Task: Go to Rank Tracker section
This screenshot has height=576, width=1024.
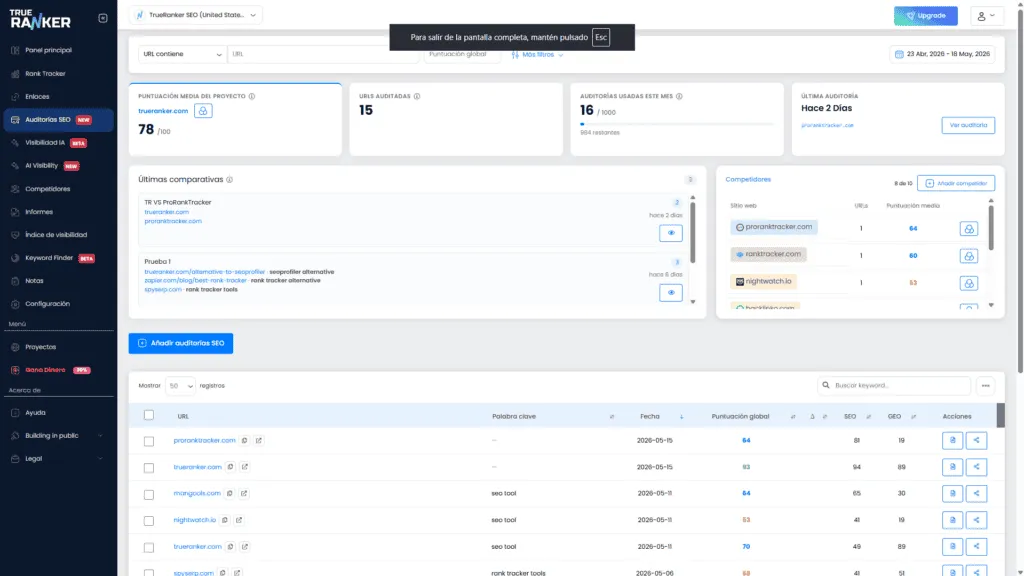Action: click(x=45, y=74)
